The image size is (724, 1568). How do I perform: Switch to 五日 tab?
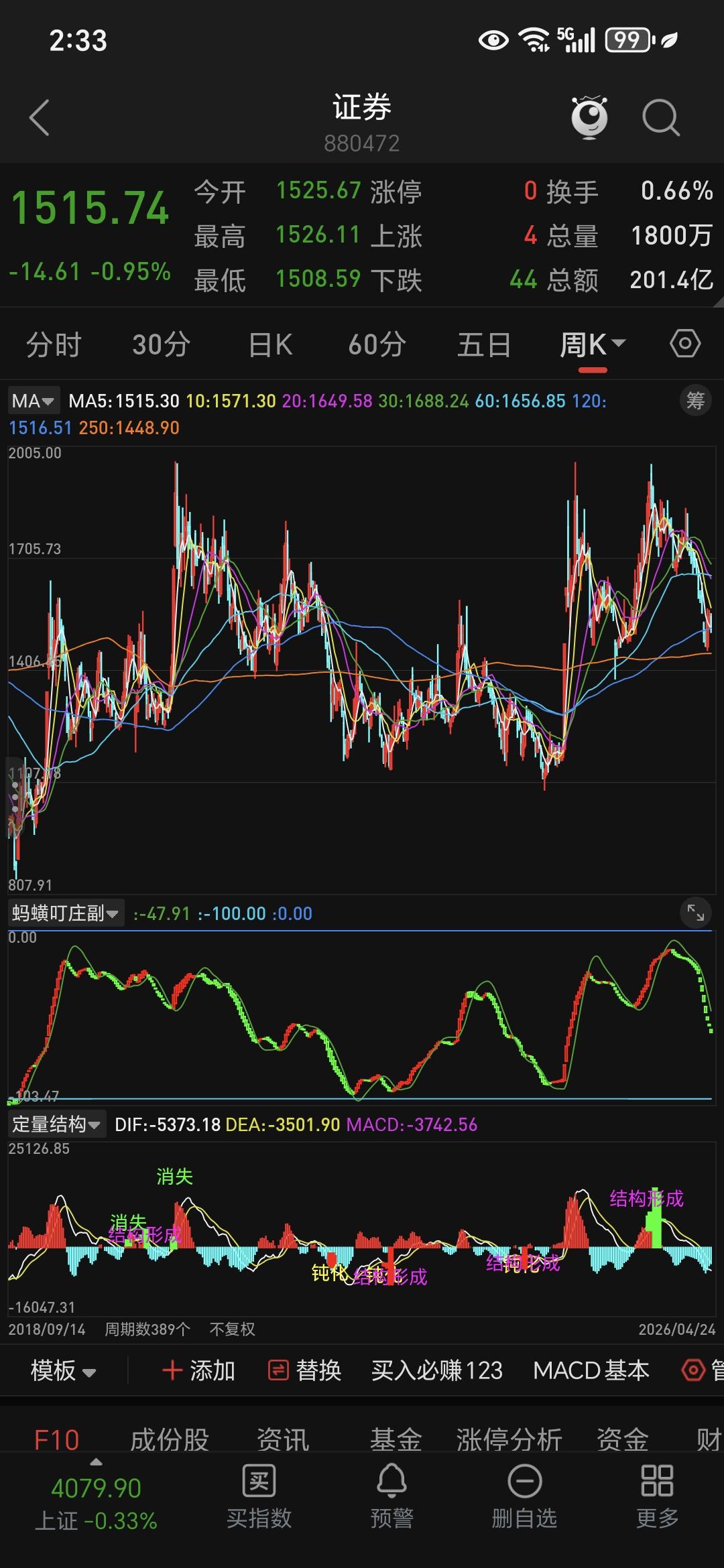[x=484, y=345]
